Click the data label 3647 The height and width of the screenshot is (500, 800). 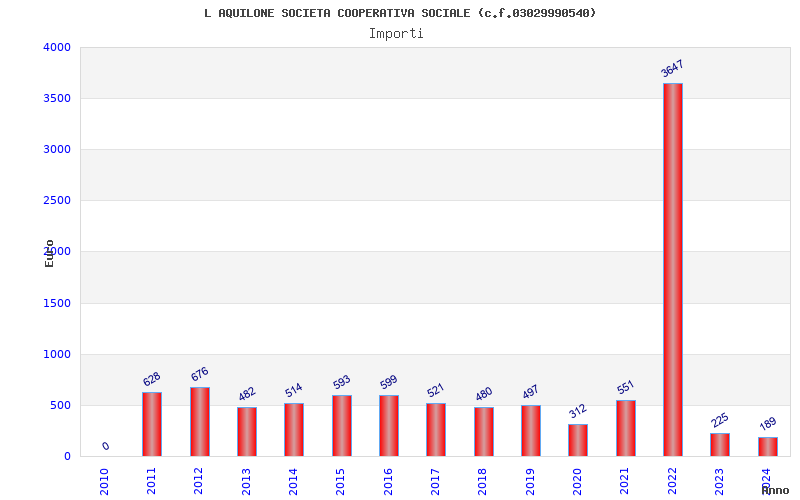pos(672,68)
